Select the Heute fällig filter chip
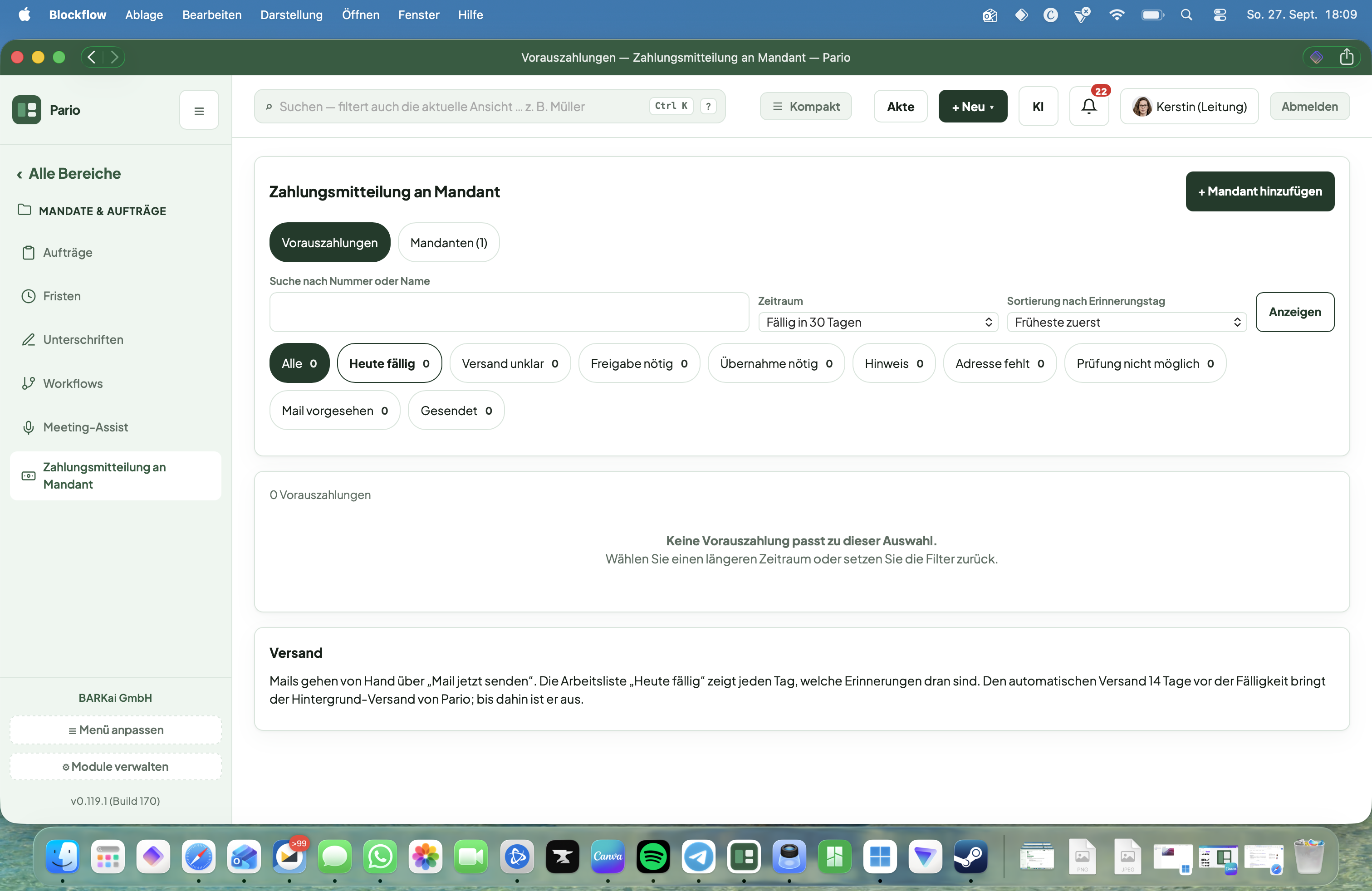The height and width of the screenshot is (891, 1372). tap(389, 364)
